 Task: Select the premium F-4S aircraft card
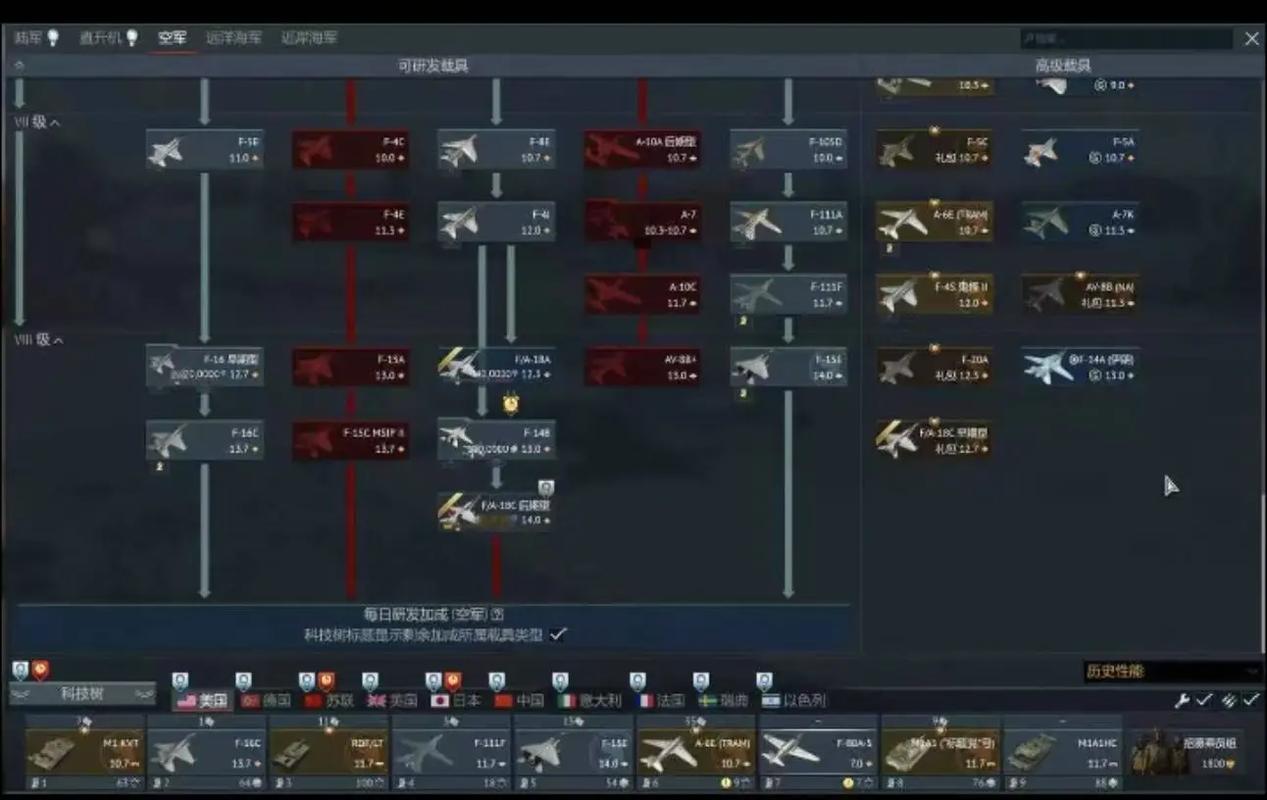pyautogui.click(x=934, y=294)
